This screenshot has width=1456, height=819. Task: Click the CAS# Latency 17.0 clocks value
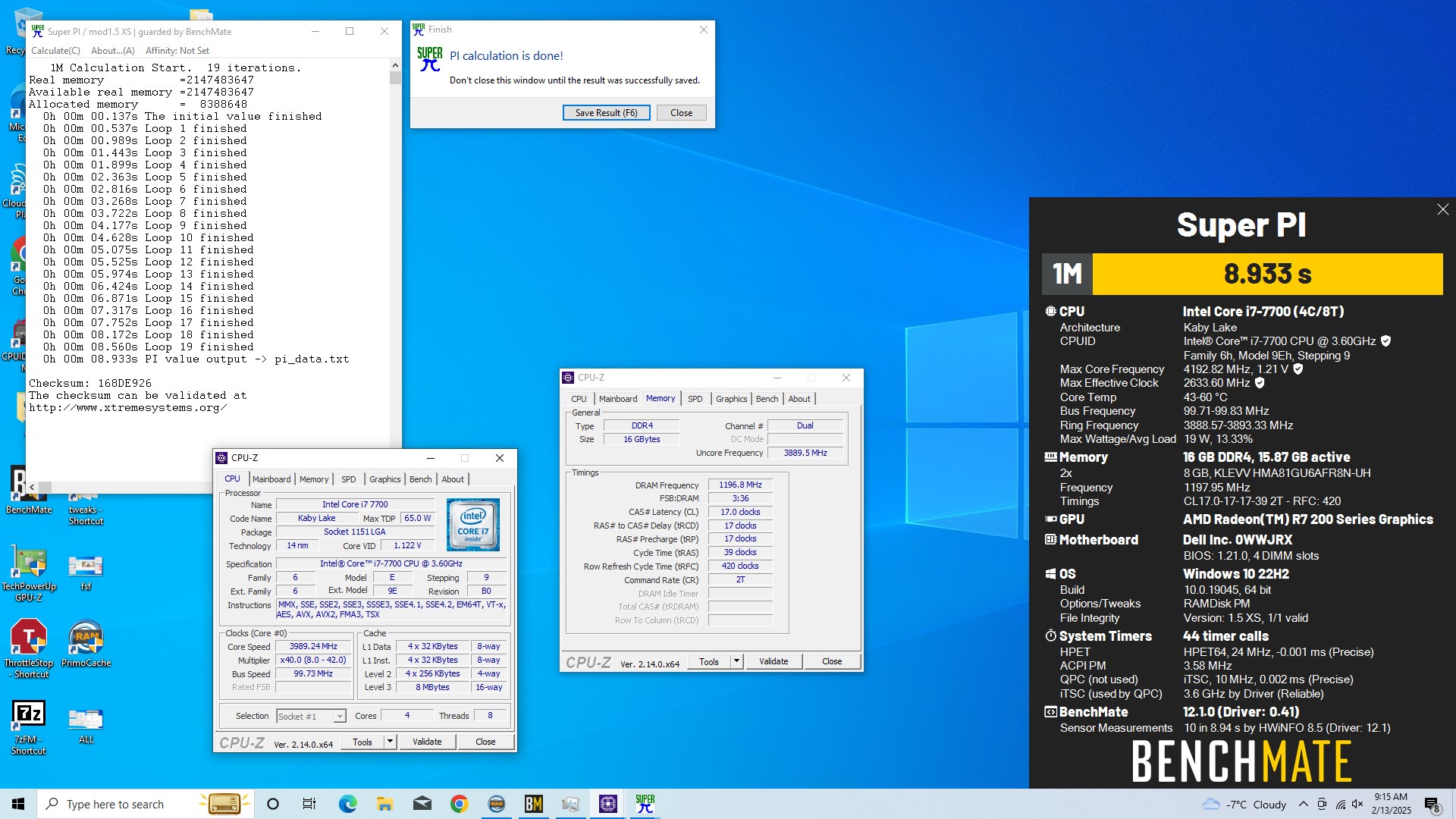[x=740, y=512]
